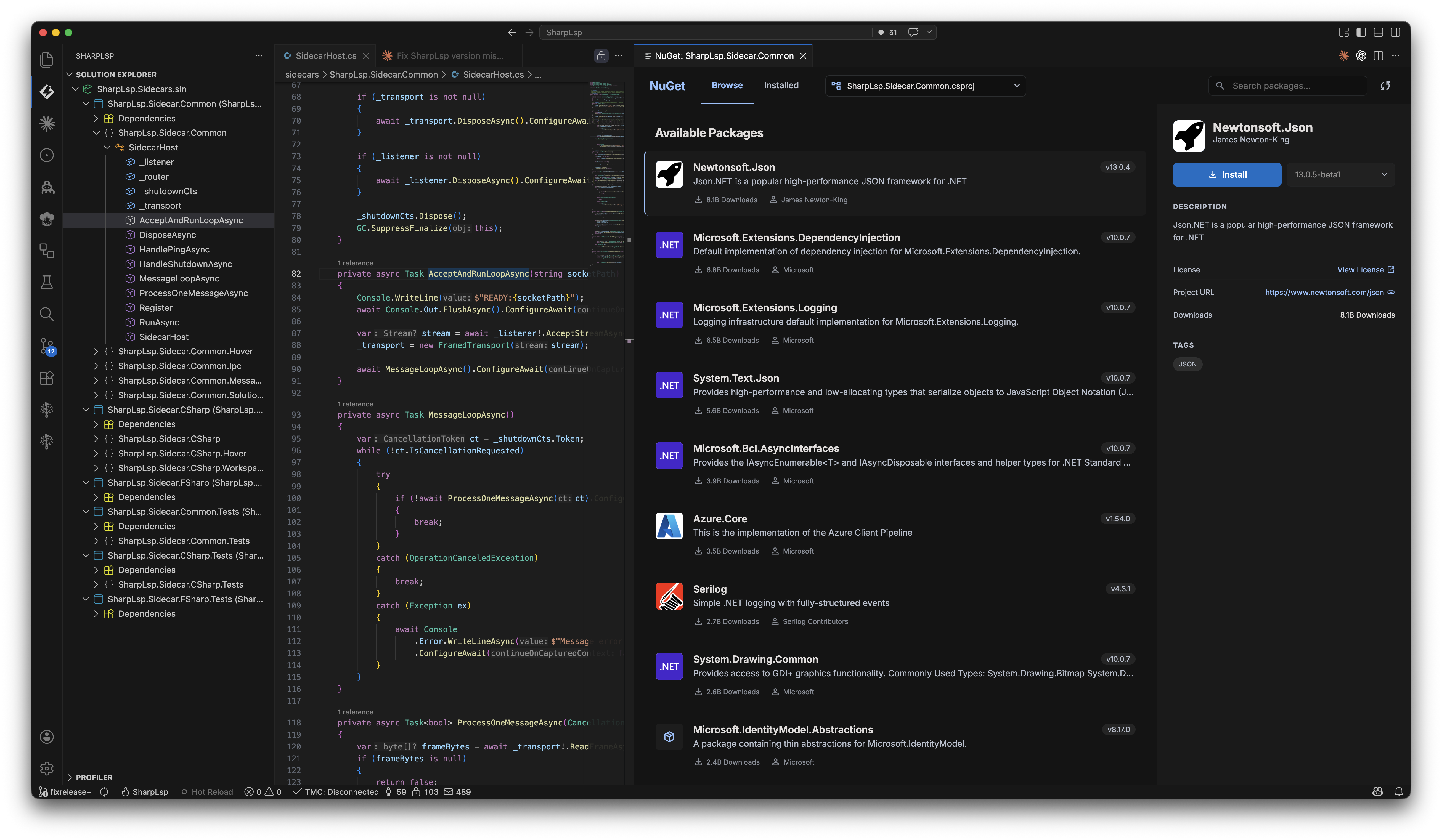Open the Manage gear icon
1442x840 pixels.
[47, 769]
